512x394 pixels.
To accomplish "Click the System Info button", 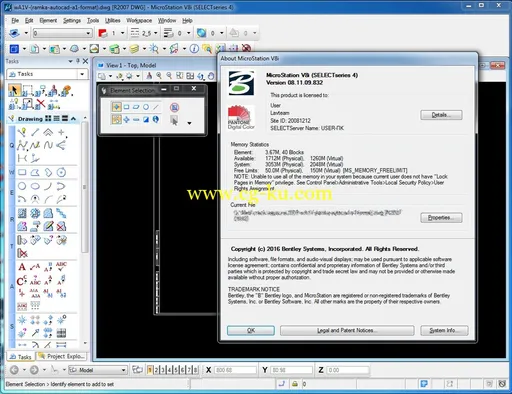I will [444, 330].
